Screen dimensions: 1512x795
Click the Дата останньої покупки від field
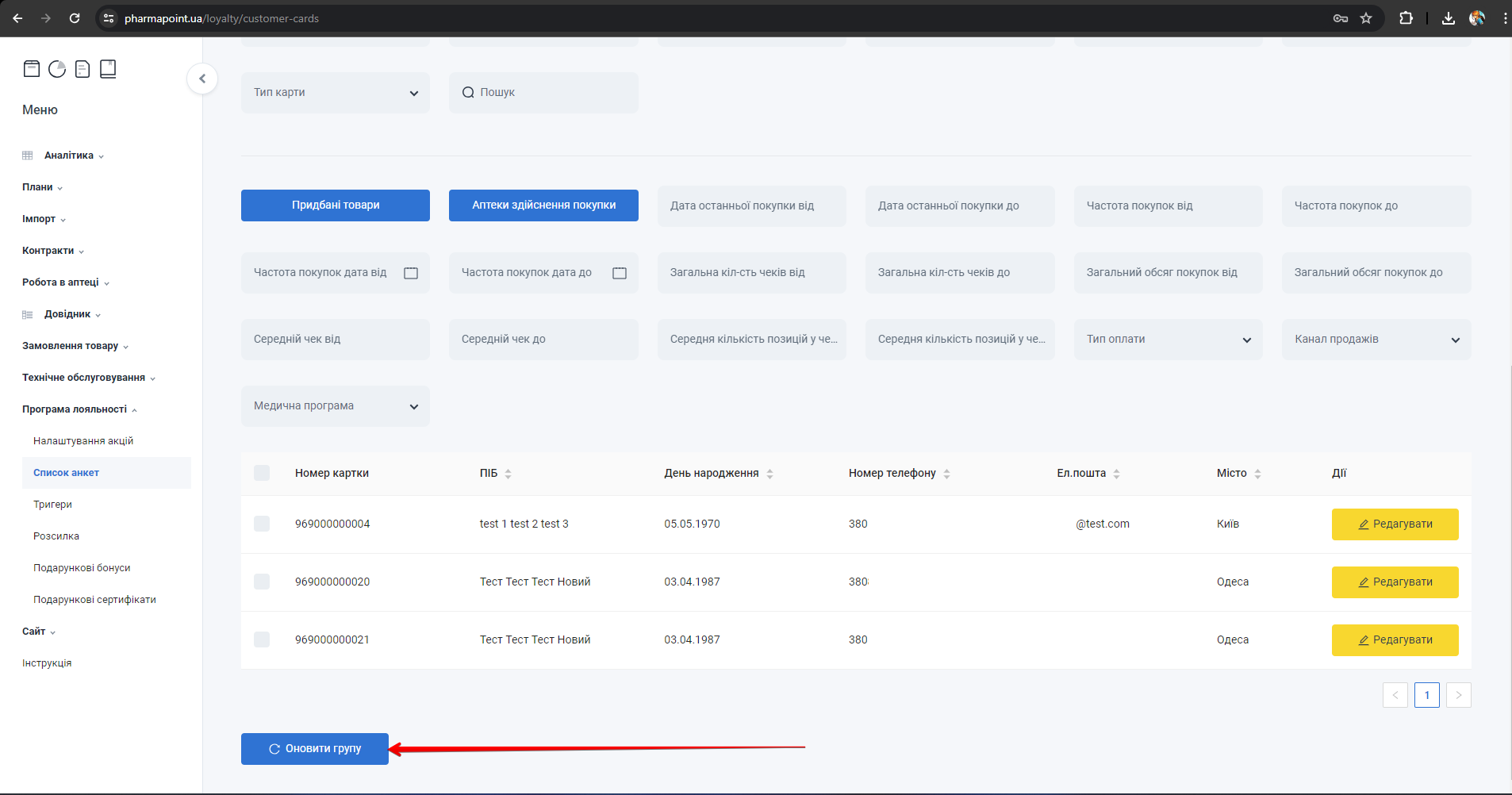[x=752, y=206]
